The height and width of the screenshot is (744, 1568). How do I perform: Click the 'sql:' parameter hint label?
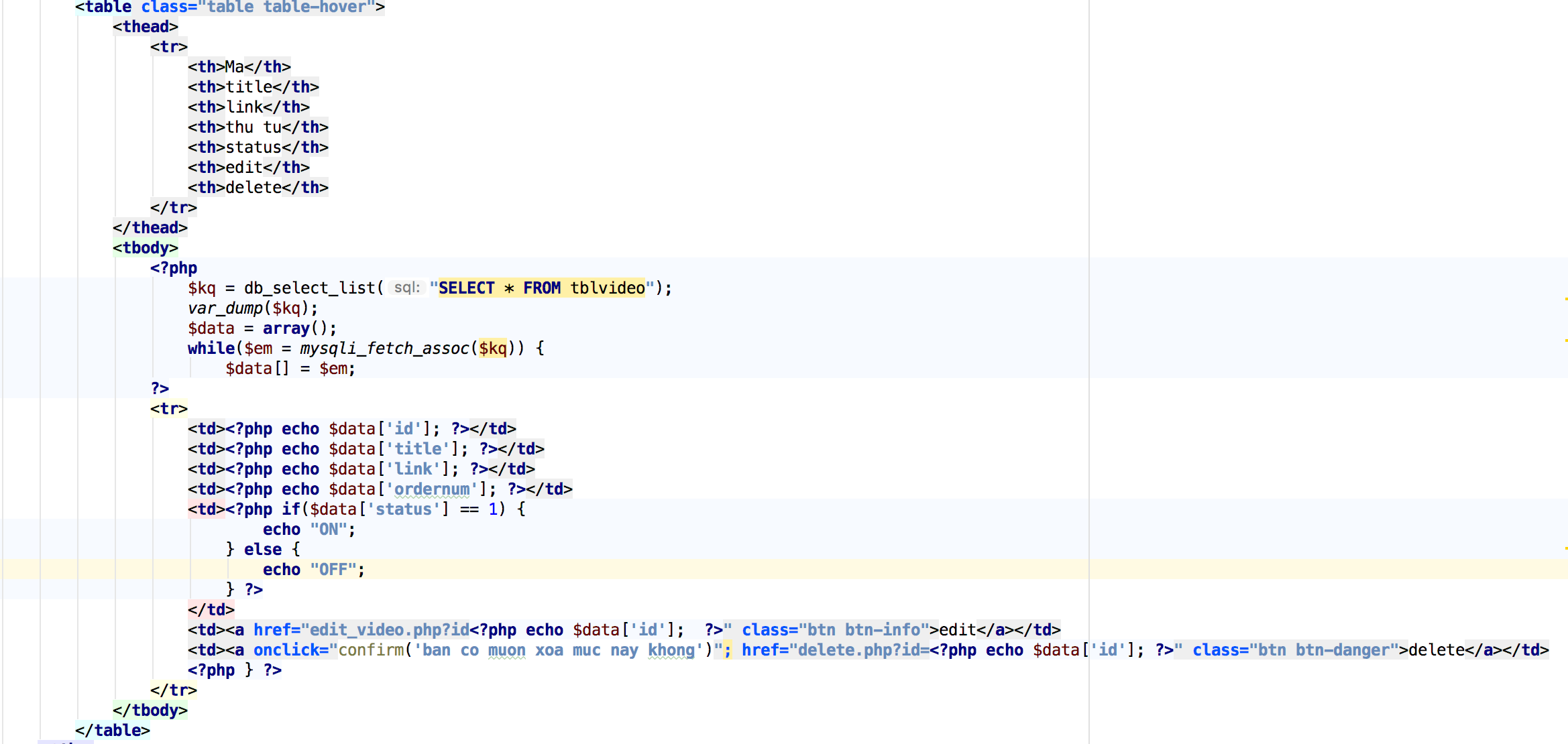406,288
